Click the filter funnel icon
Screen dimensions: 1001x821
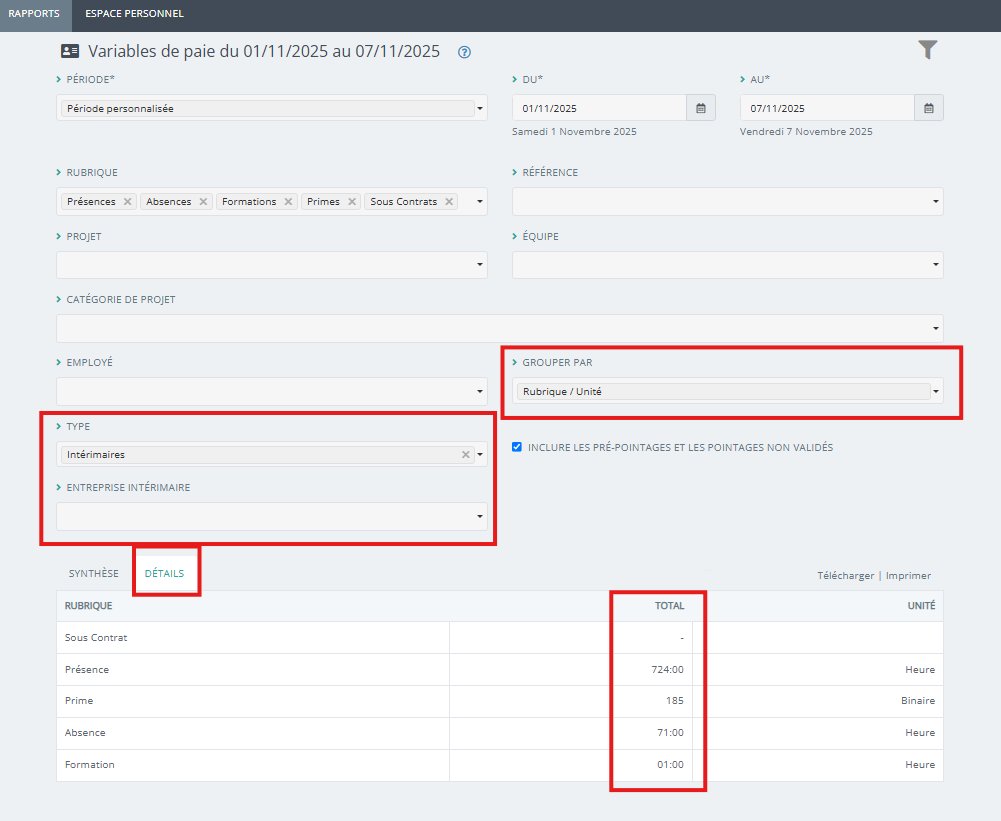[x=928, y=50]
